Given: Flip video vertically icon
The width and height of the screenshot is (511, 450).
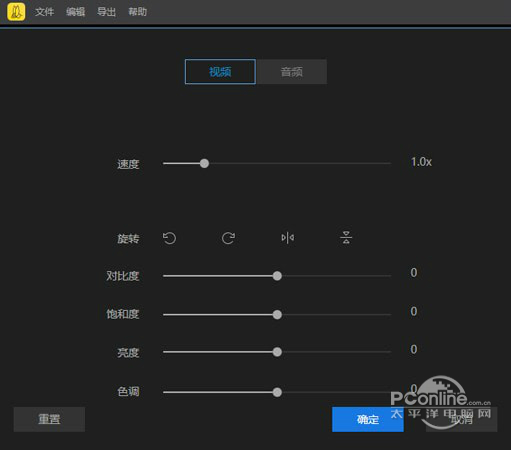Looking at the screenshot, I should tap(346, 237).
